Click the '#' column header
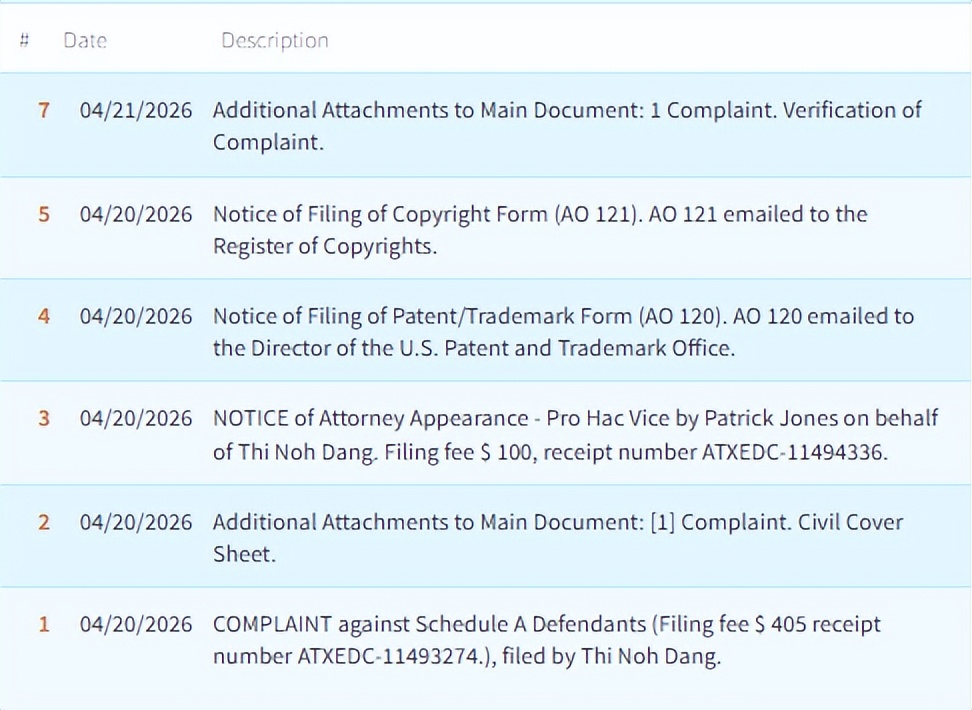Image resolution: width=972 pixels, height=710 pixels. 24,41
